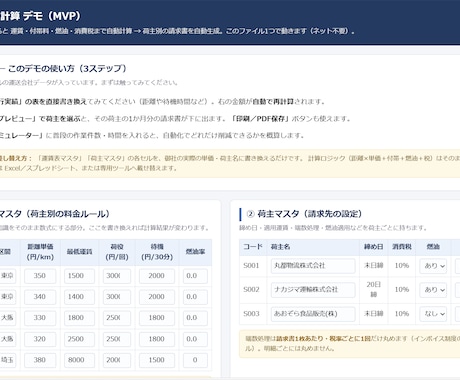
Task: Edit the 燃油率 field in the 350 row
Action: [x=195, y=276]
